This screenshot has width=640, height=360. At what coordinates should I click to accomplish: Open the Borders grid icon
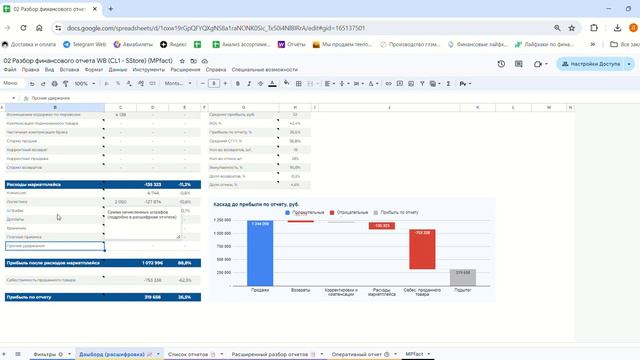pos(298,84)
